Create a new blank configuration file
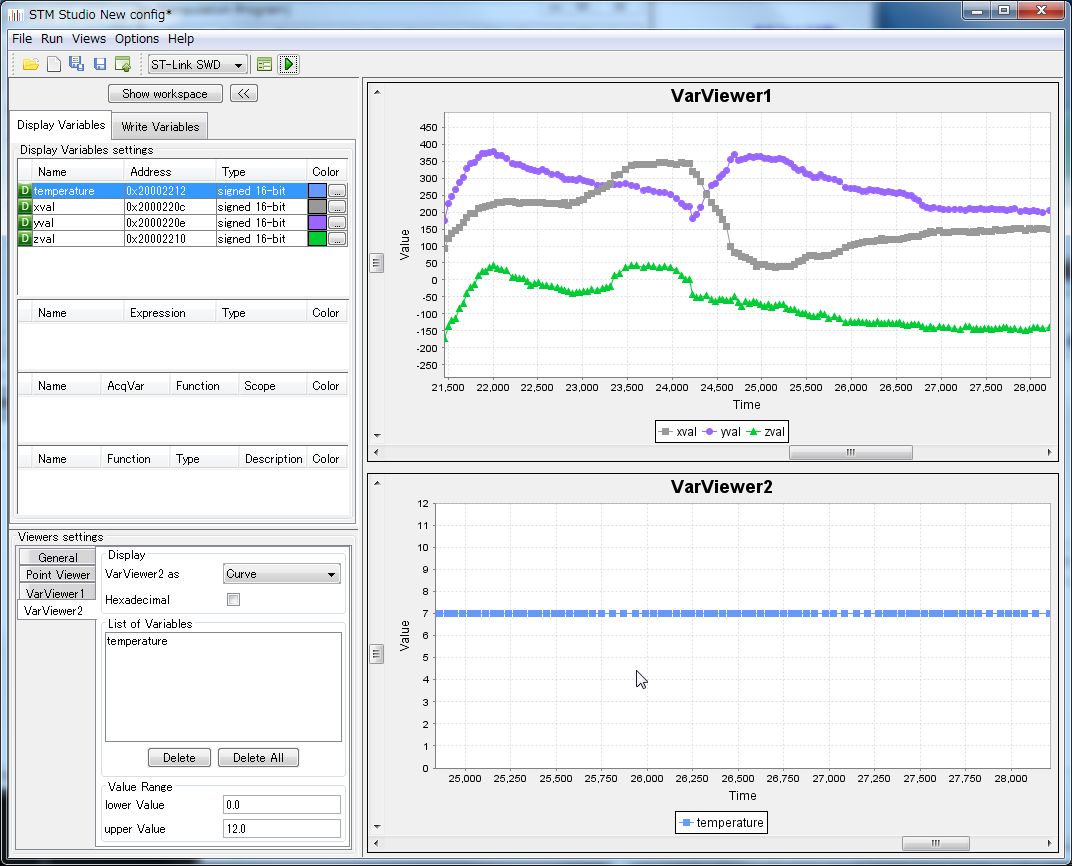Viewport: 1072px width, 866px height. point(54,65)
